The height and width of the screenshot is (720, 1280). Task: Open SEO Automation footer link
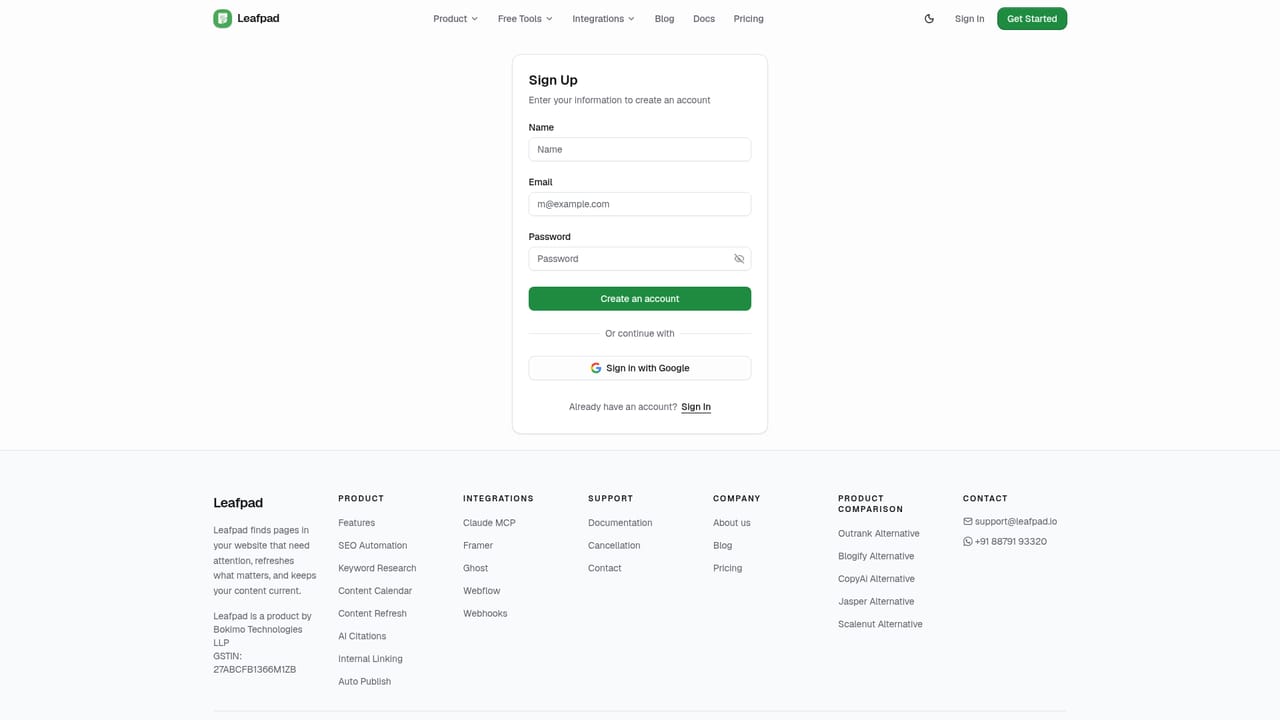[x=372, y=546]
